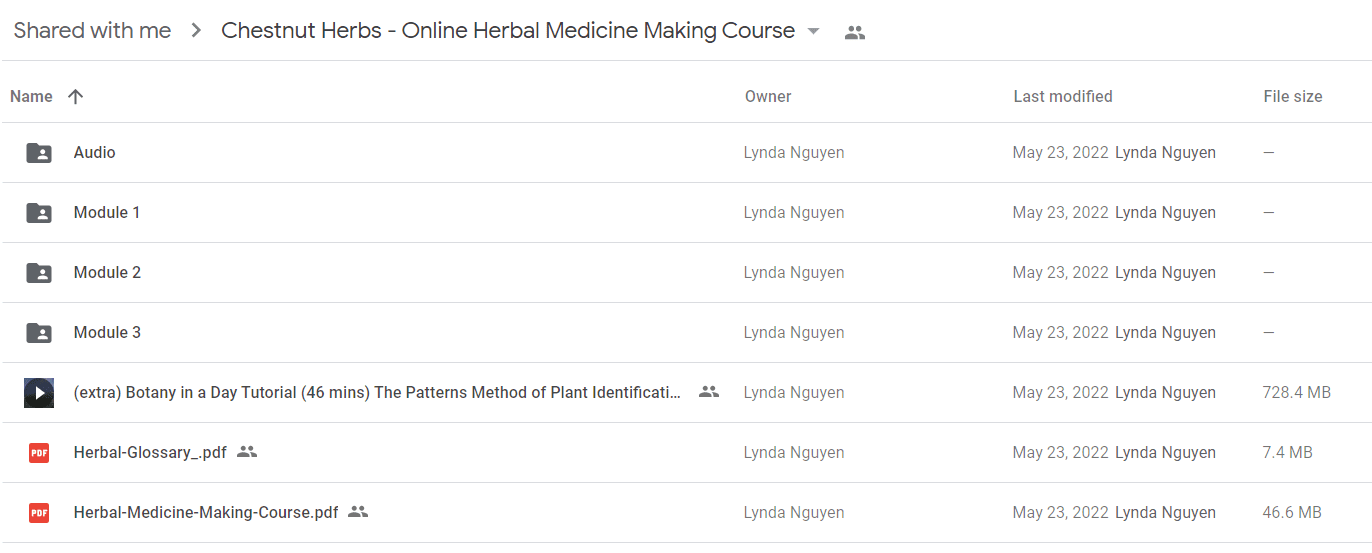This screenshot has height=553, width=1372.
Task: Click the Module 1 folder icon
Action: pyautogui.click(x=39, y=213)
